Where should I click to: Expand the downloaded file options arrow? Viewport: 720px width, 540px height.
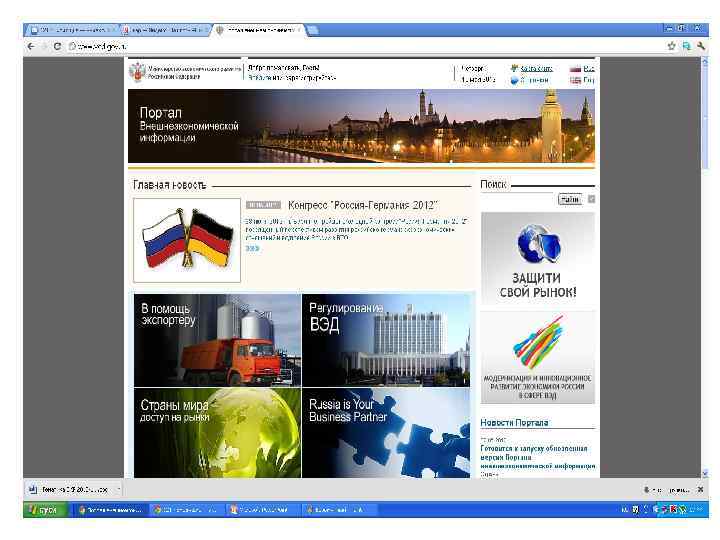(x=118, y=490)
